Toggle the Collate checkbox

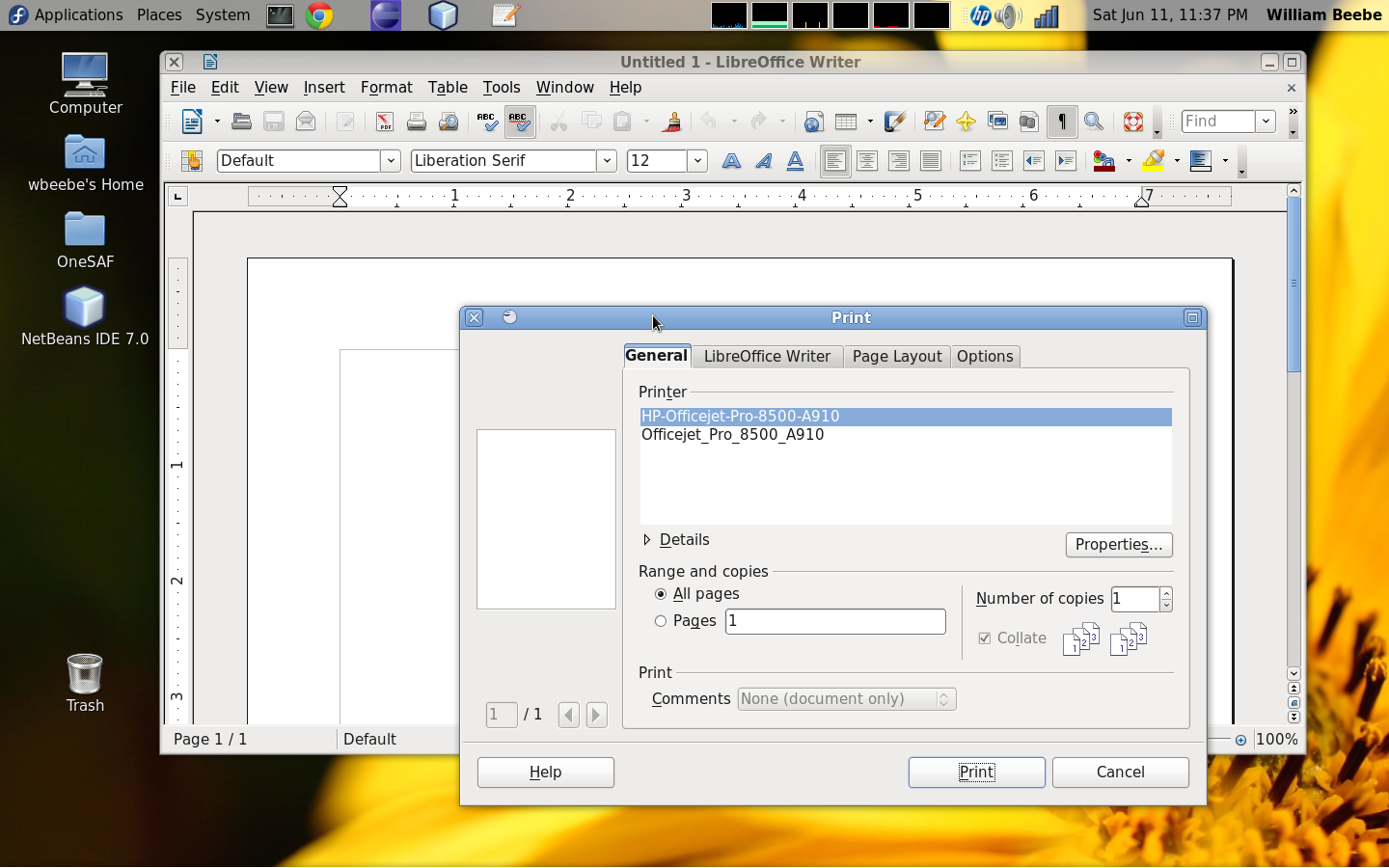point(984,638)
